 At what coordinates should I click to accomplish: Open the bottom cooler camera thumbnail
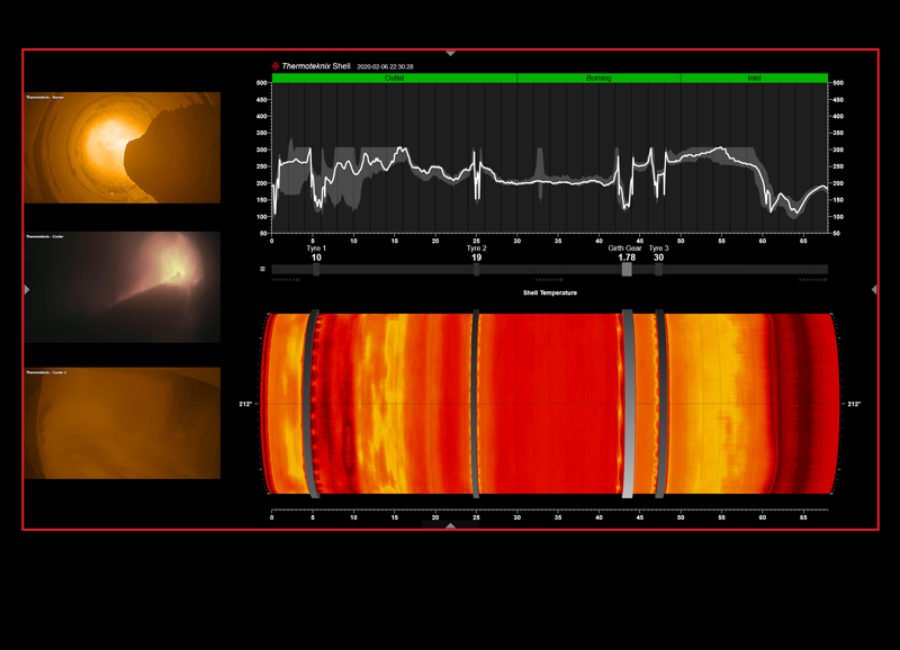tap(122, 422)
